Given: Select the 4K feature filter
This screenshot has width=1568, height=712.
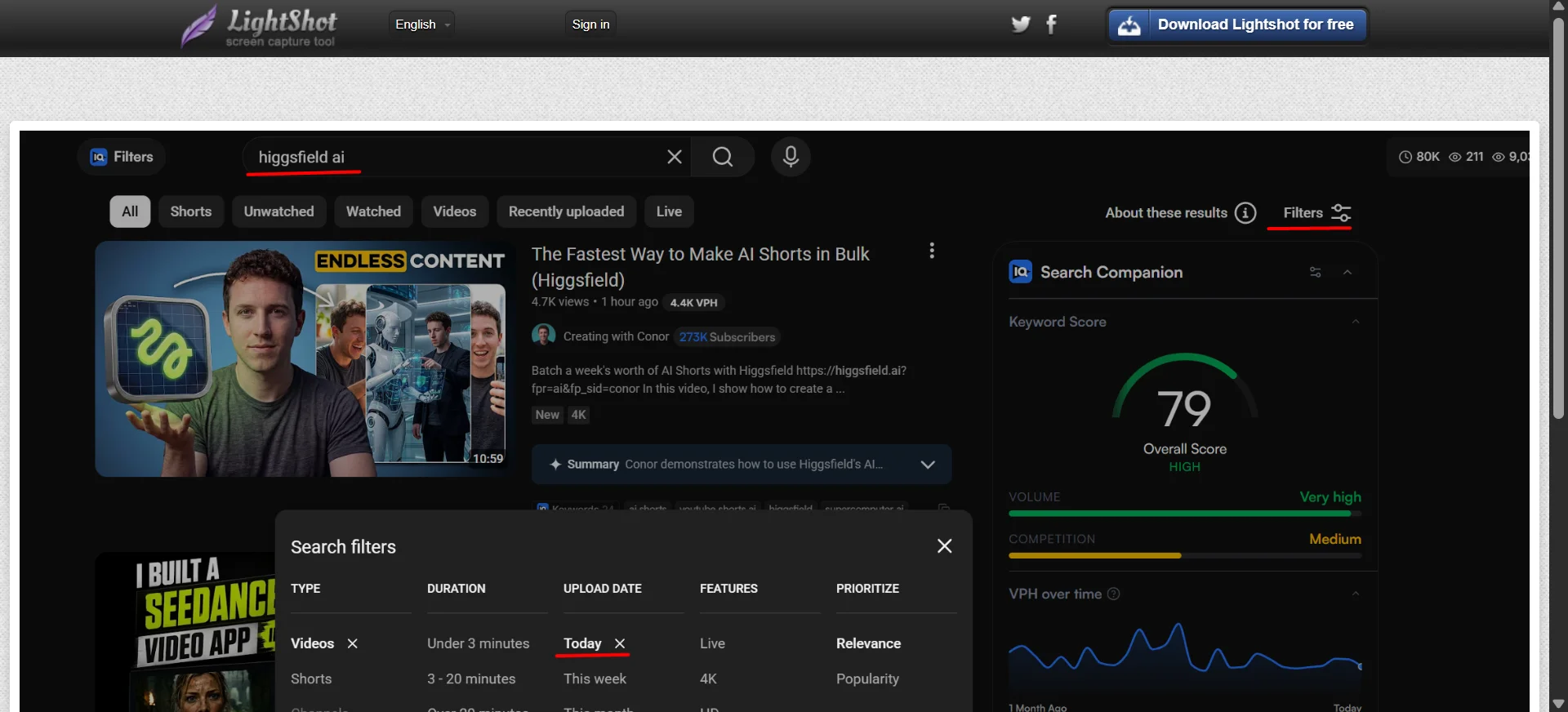Looking at the screenshot, I should click(708, 679).
